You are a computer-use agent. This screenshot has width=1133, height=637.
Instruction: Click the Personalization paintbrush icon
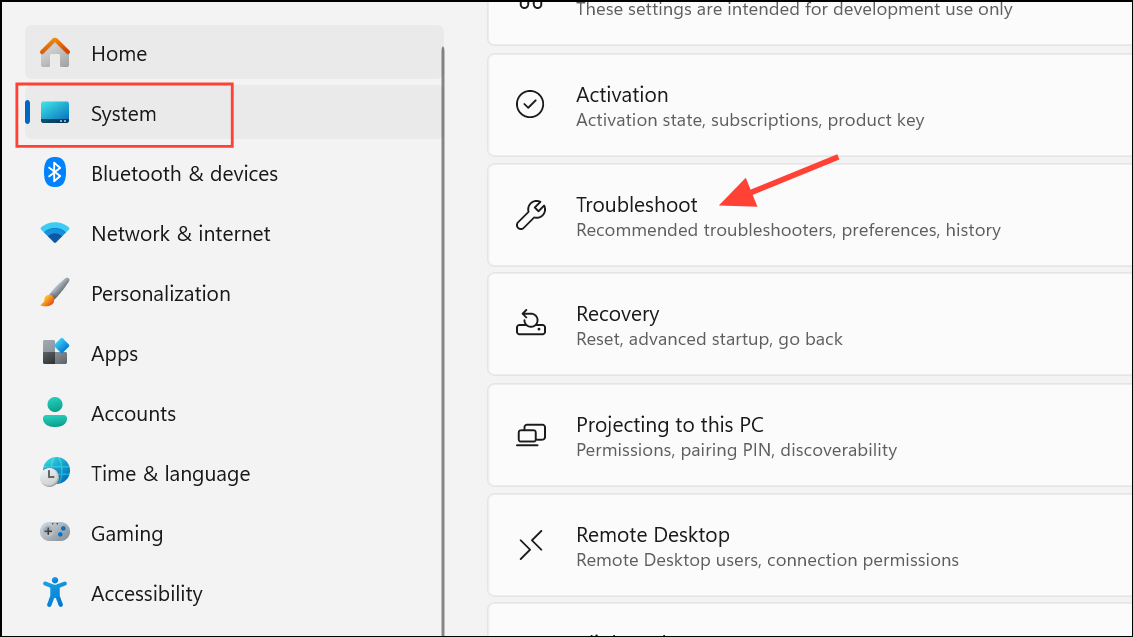point(55,293)
